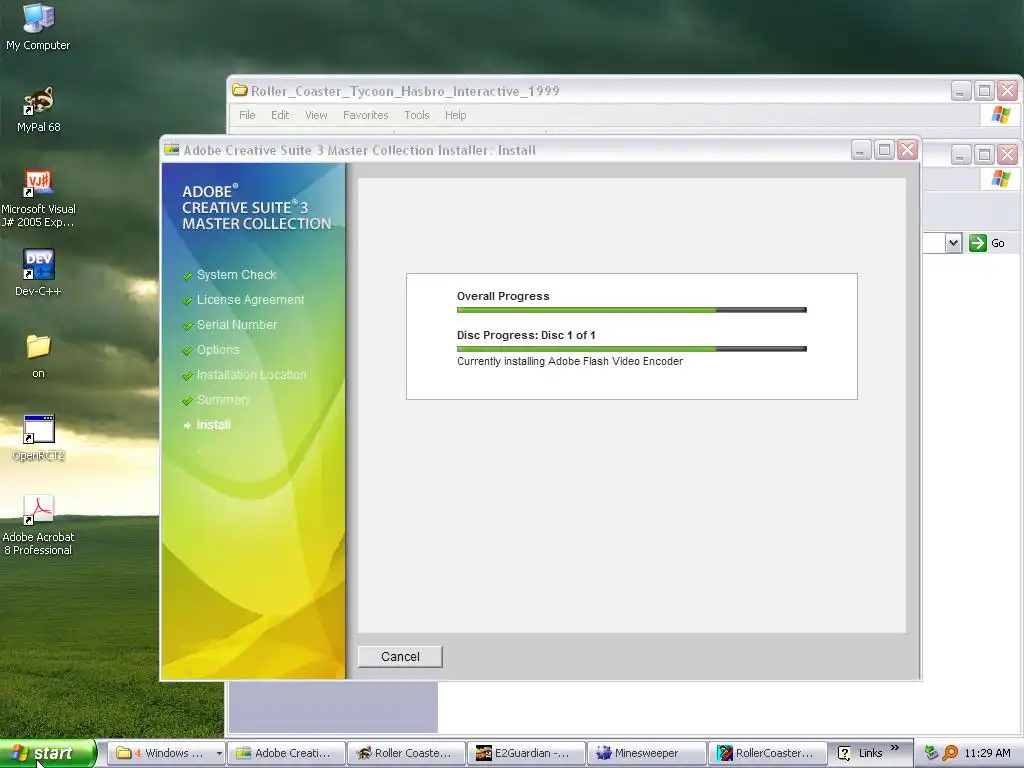Close the Adobe installer window
The width and height of the screenshot is (1024, 768).
908,151
